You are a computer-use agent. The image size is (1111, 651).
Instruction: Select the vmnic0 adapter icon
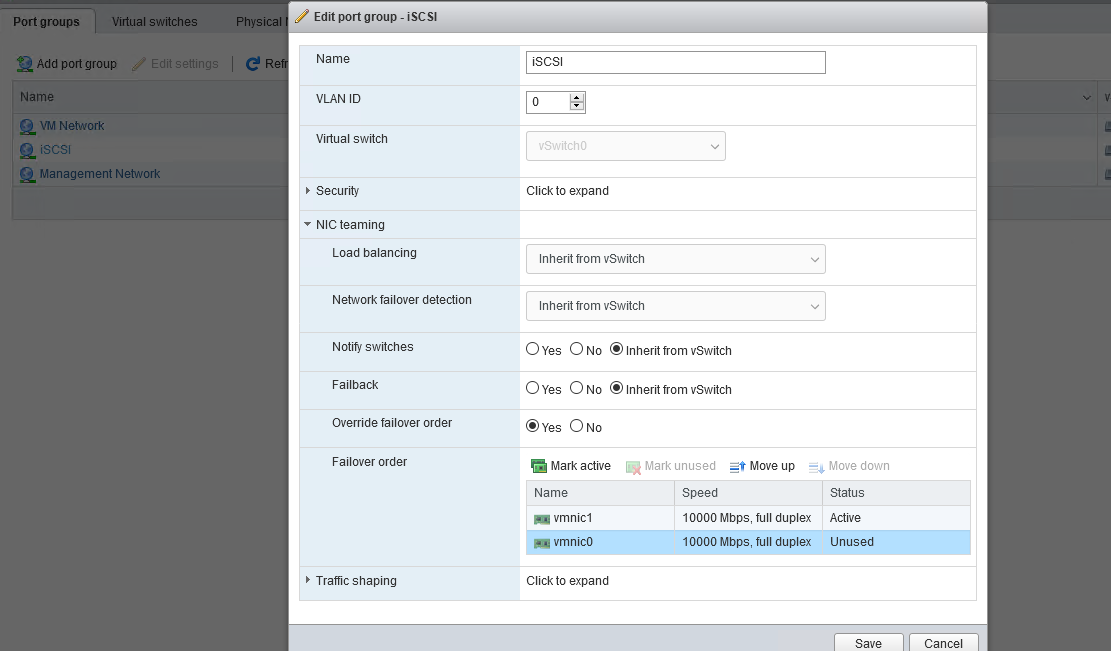tap(542, 543)
